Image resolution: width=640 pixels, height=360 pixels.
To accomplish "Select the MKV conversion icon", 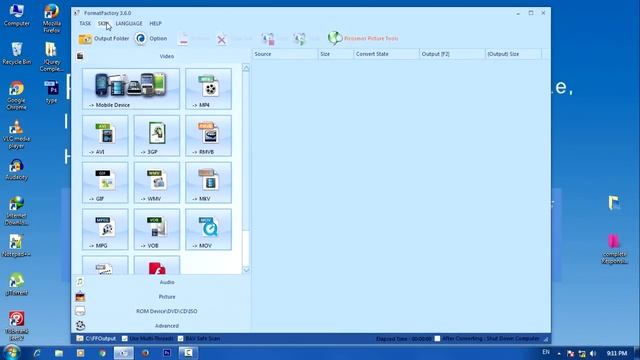I will [208, 182].
